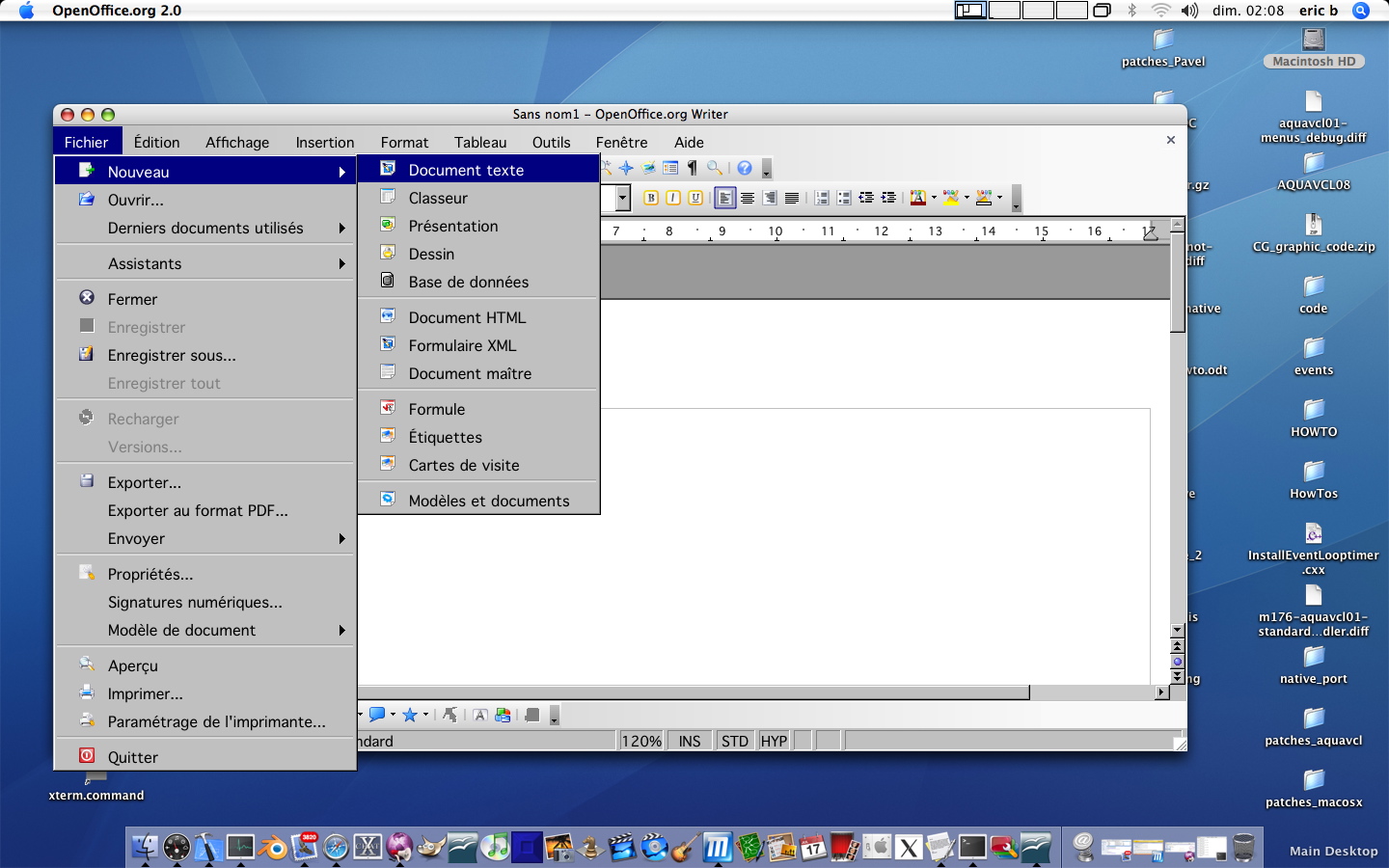This screenshot has width=1389, height=868.
Task: Open the highlighting color dropdown arrow
Action: [x=967, y=198]
